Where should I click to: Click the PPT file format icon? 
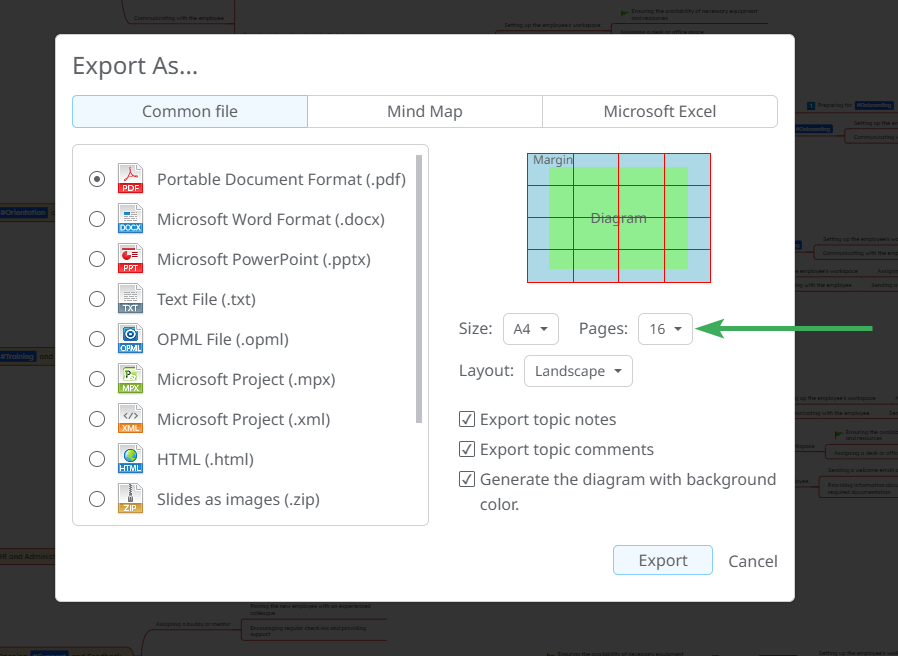tap(130, 259)
